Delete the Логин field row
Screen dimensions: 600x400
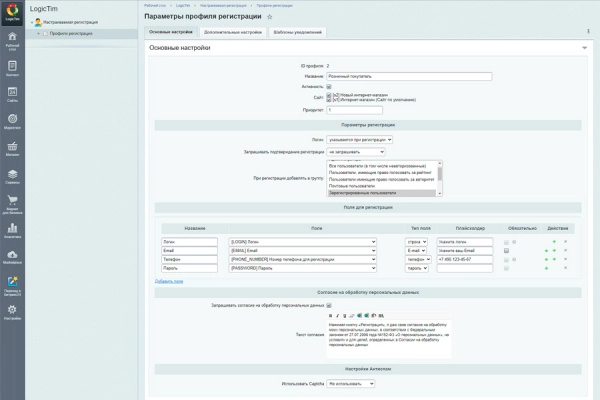click(x=565, y=242)
